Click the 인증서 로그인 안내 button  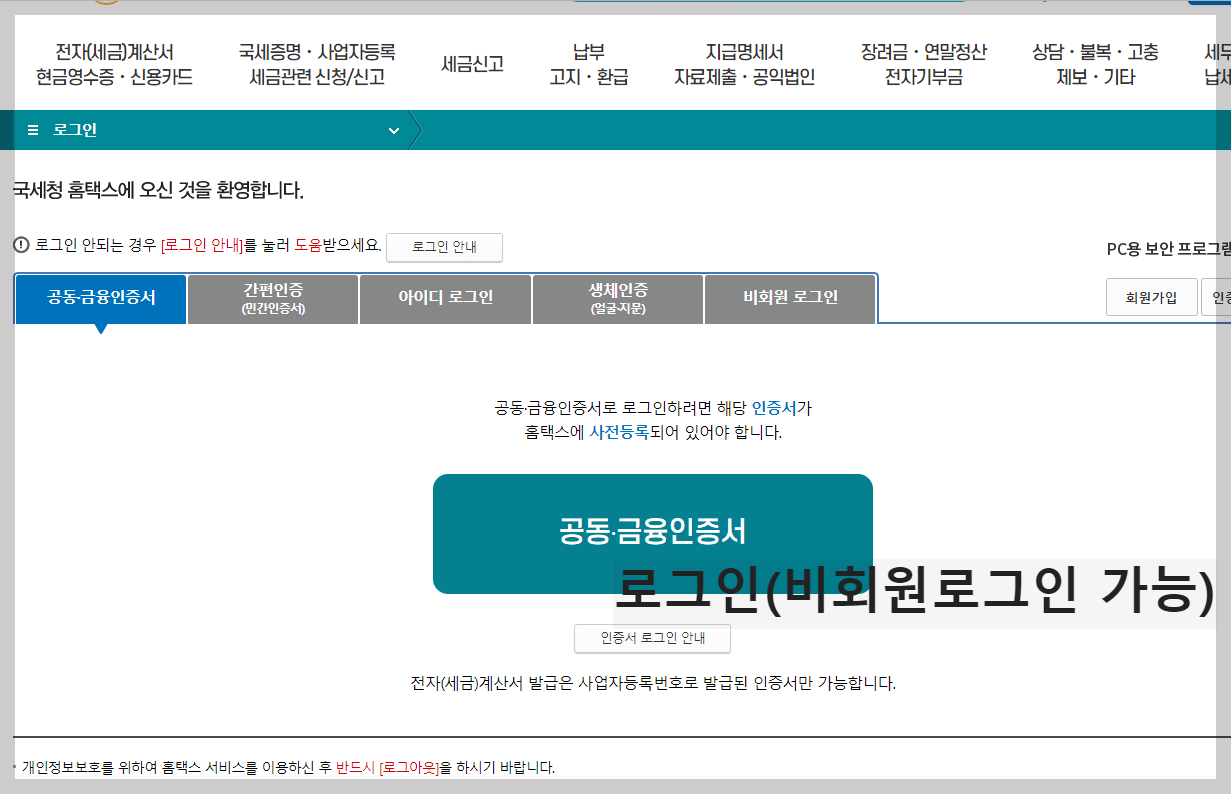[651, 638]
